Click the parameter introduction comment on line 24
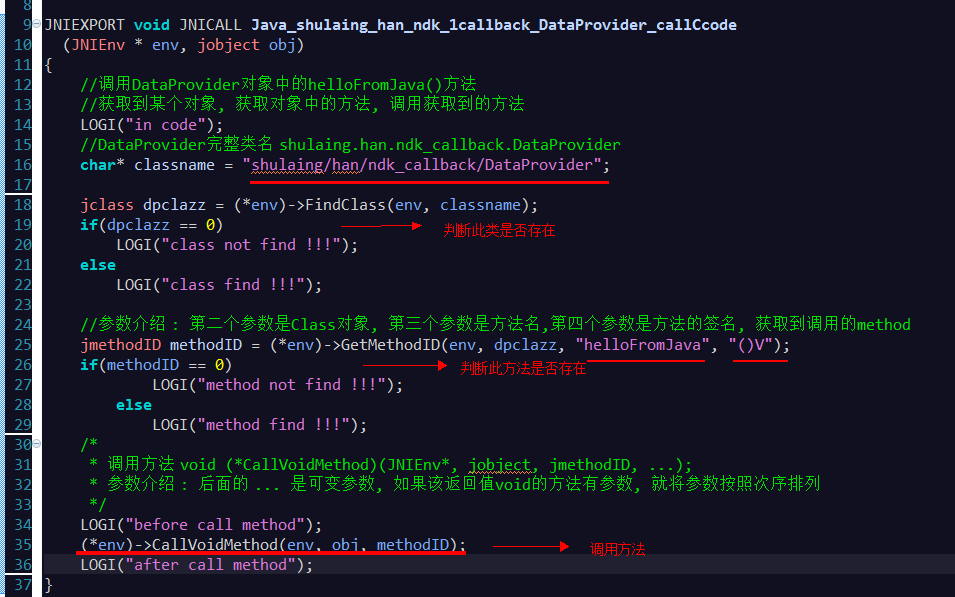 pos(495,324)
